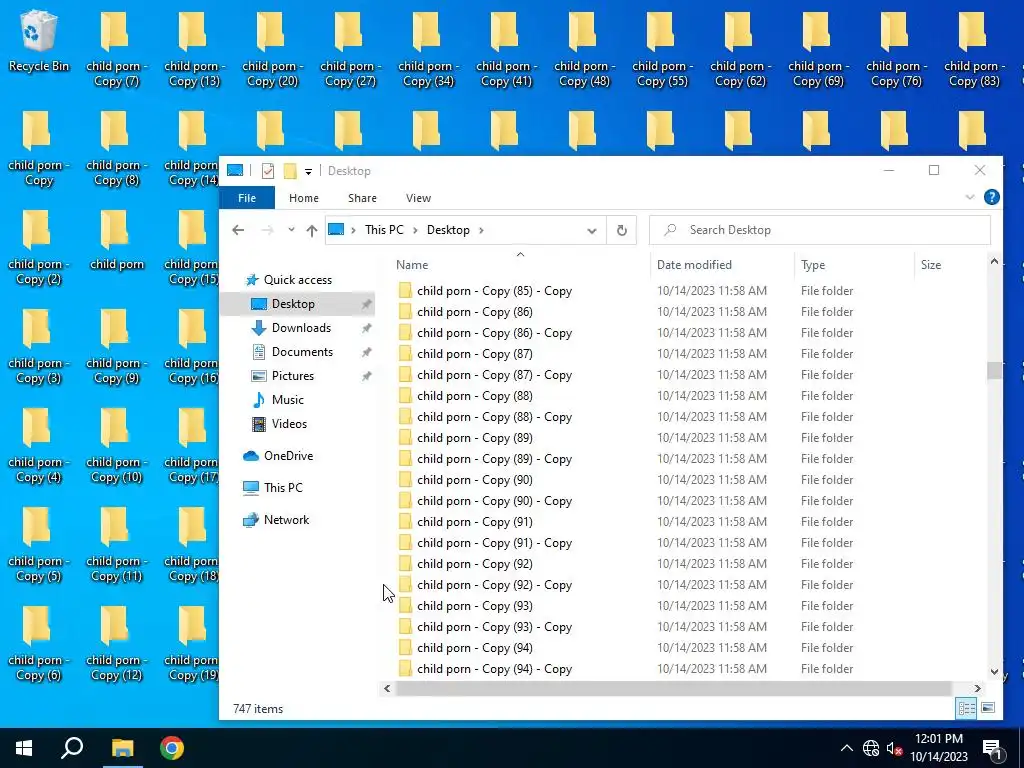Open Downloads in the navigation pane
The height and width of the screenshot is (768, 1024).
tap(301, 328)
